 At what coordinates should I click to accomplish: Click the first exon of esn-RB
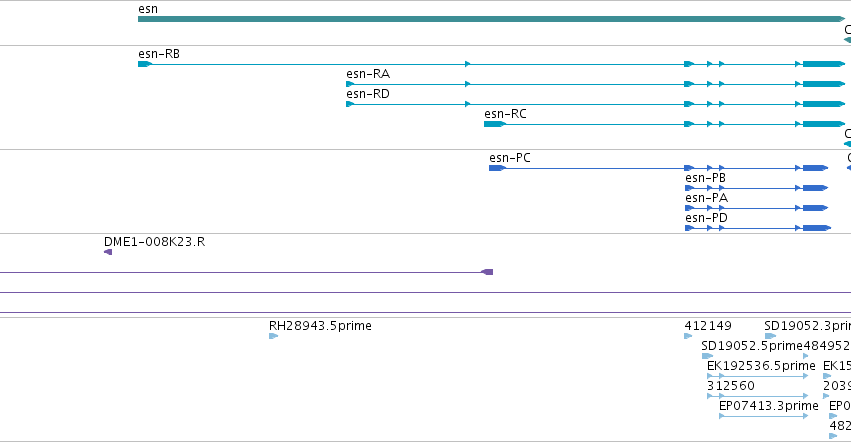[x=145, y=64]
